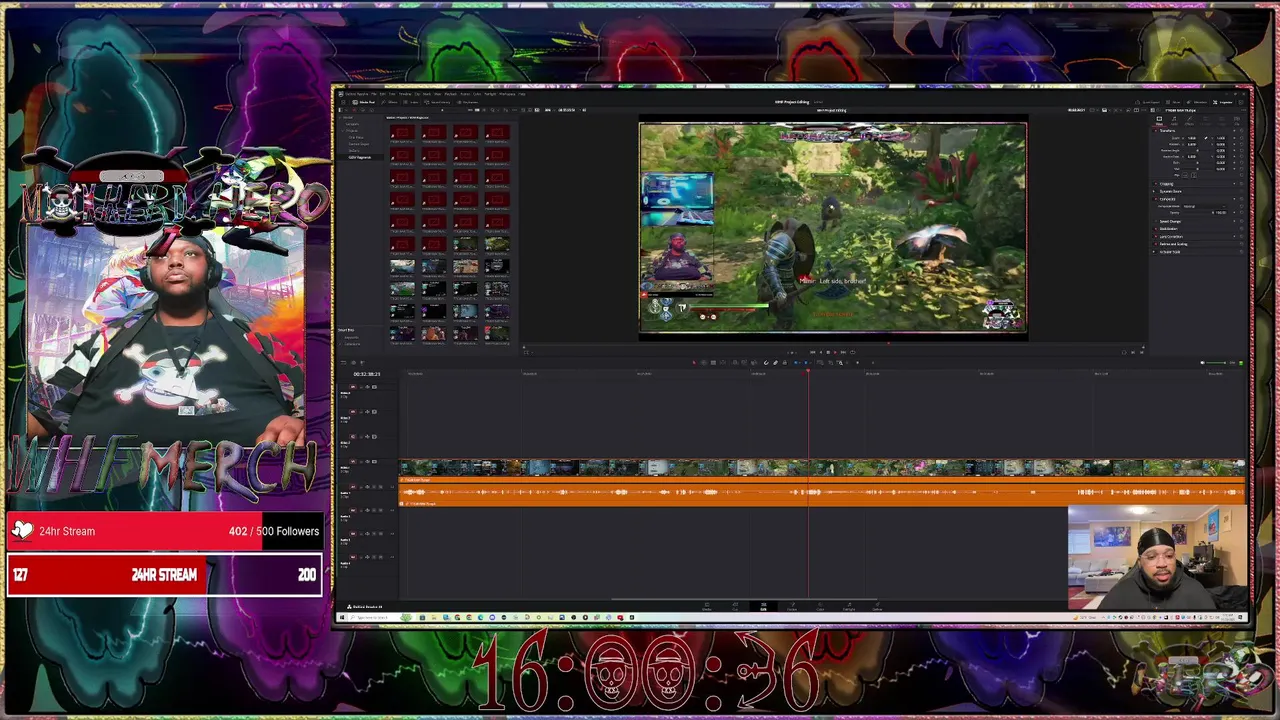Reset the Cropping section in Inspector
Screen dimensions: 1280x720
[x=1241, y=184]
